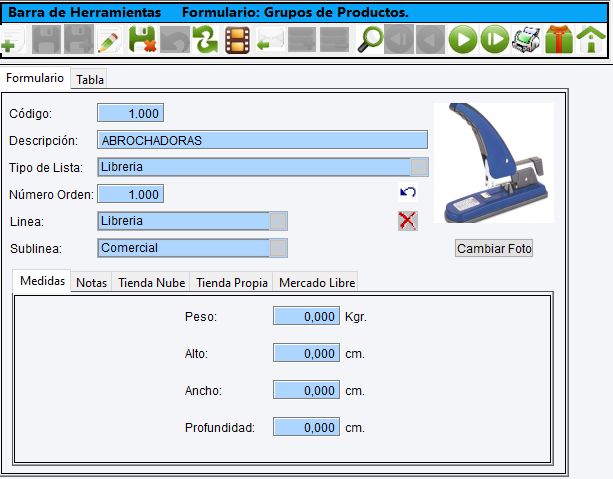Click the stapler product photo
Image resolution: width=613 pixels, height=479 pixels.
pos(494,163)
